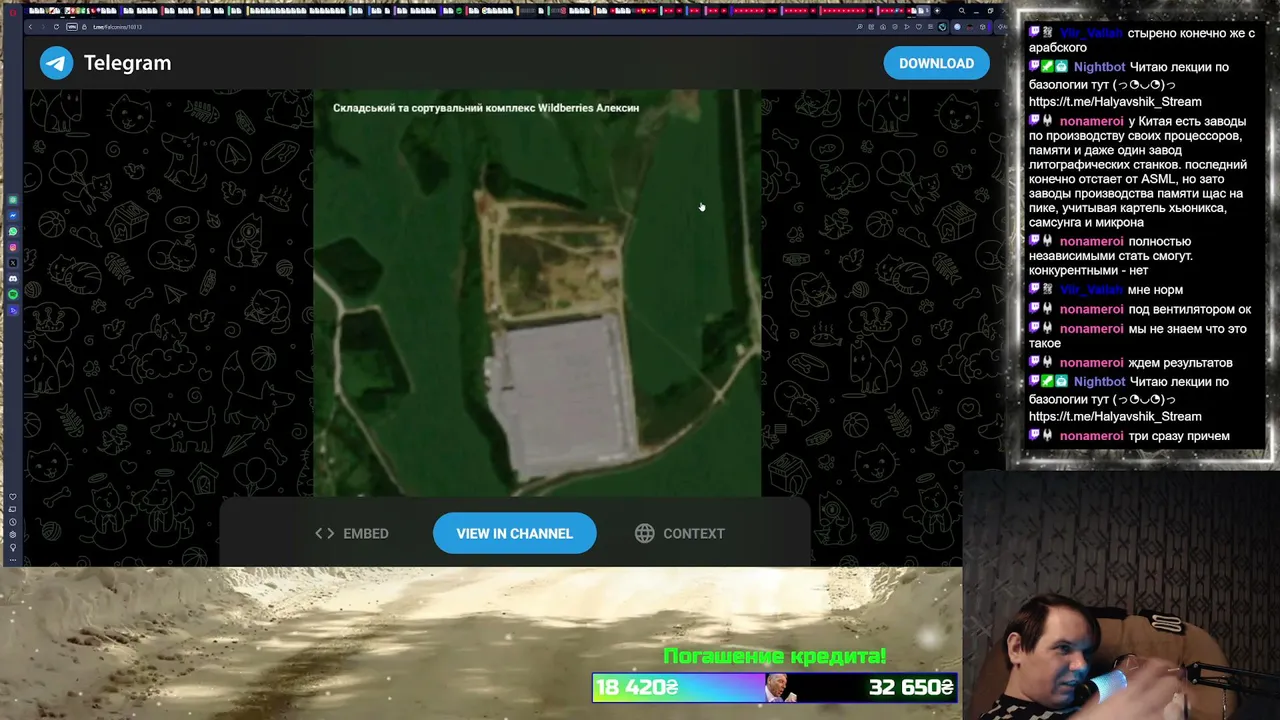Click chat message 'три сразу причем'
The image size is (1280, 720).
(x=1179, y=436)
